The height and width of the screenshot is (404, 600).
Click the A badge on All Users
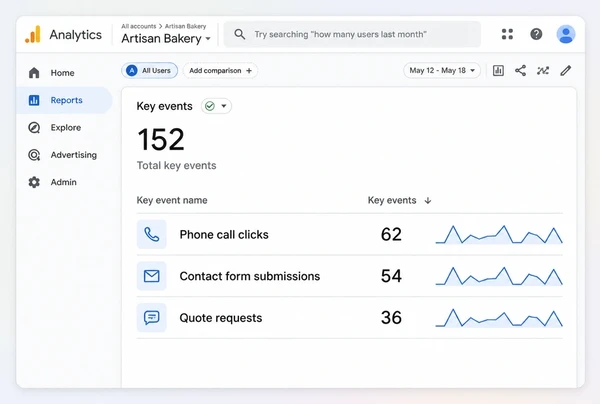[x=132, y=70]
